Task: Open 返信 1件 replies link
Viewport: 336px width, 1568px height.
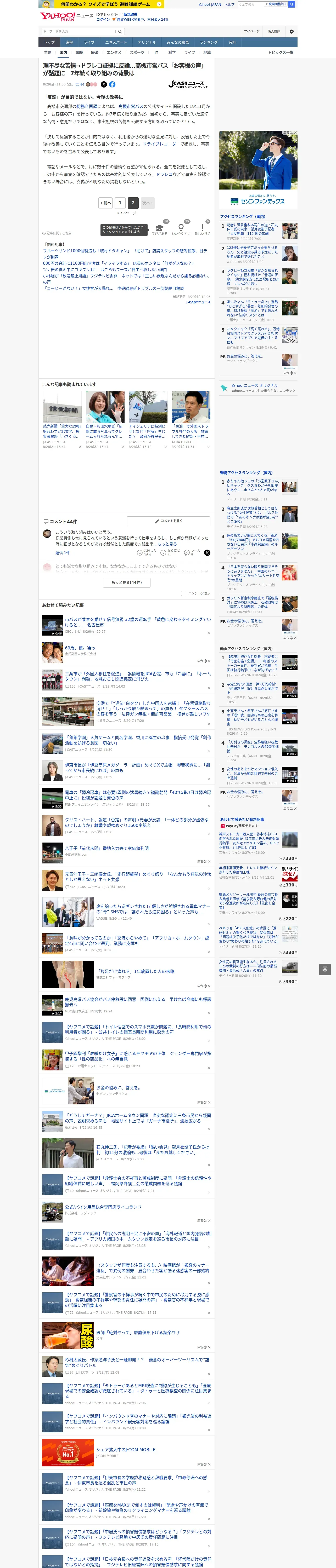Action: 63,553
